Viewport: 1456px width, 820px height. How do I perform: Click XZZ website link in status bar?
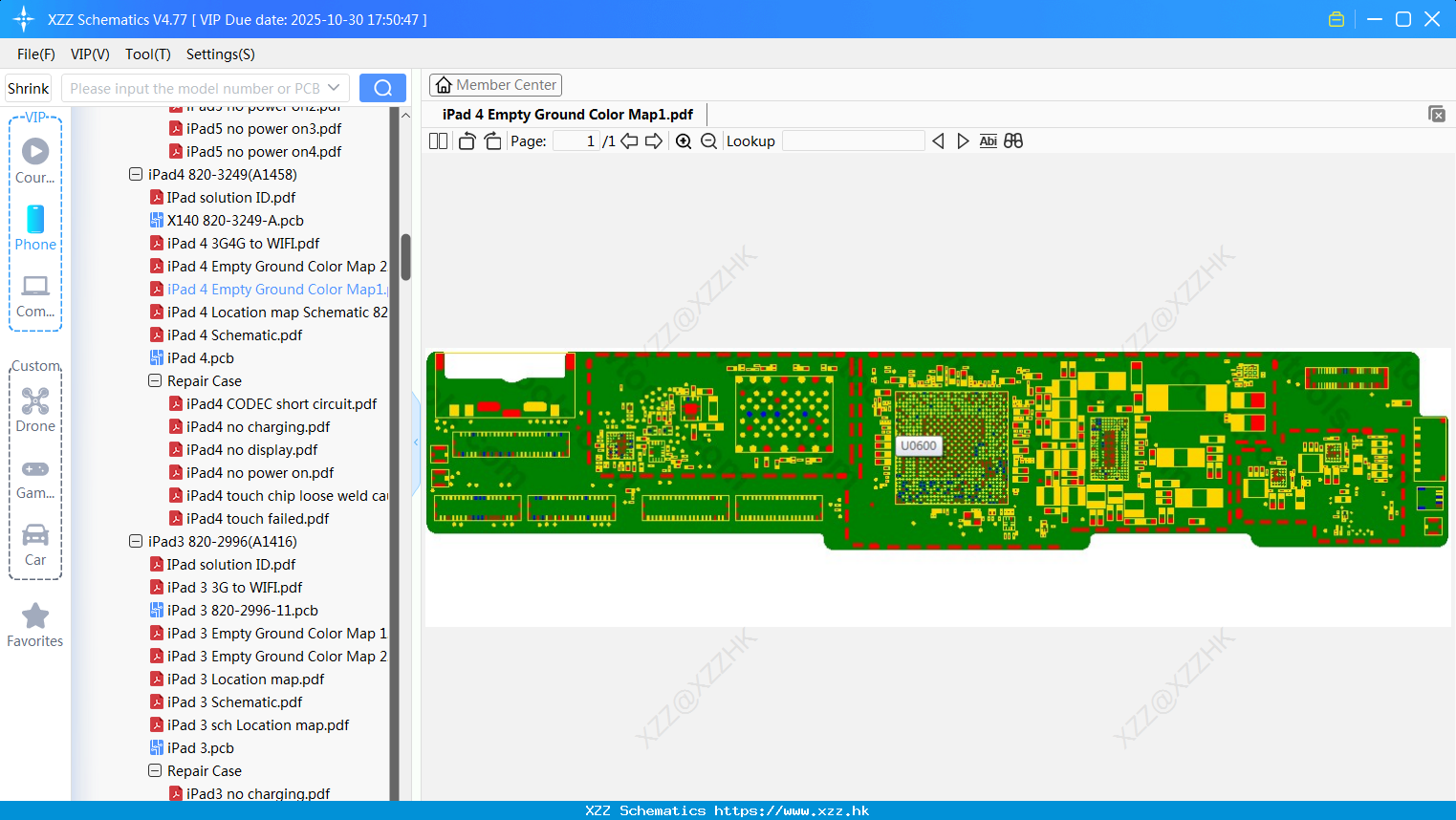(x=792, y=810)
